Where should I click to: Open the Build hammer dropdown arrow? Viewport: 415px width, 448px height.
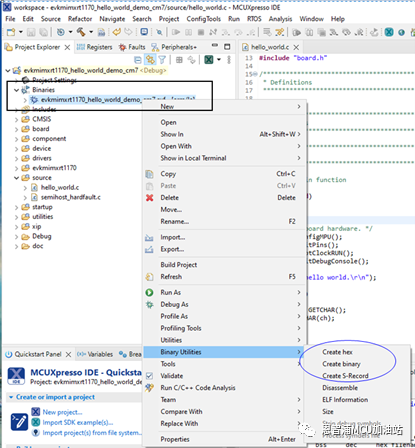[x=91, y=32]
